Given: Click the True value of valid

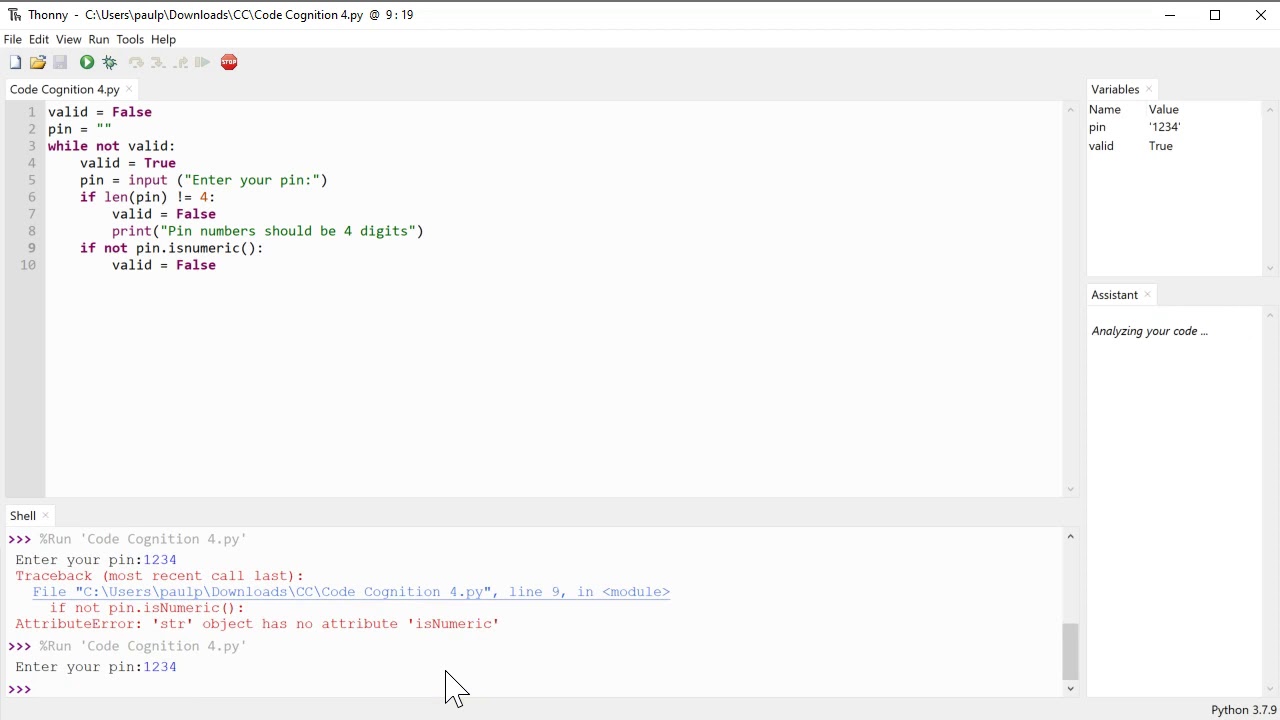Looking at the screenshot, I should pyautogui.click(x=1161, y=146).
